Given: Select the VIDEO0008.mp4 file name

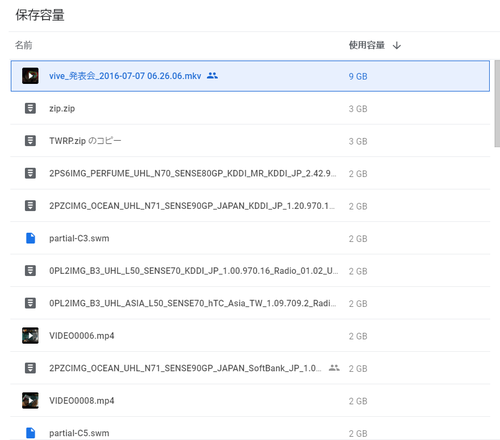Looking at the screenshot, I should [x=82, y=401].
